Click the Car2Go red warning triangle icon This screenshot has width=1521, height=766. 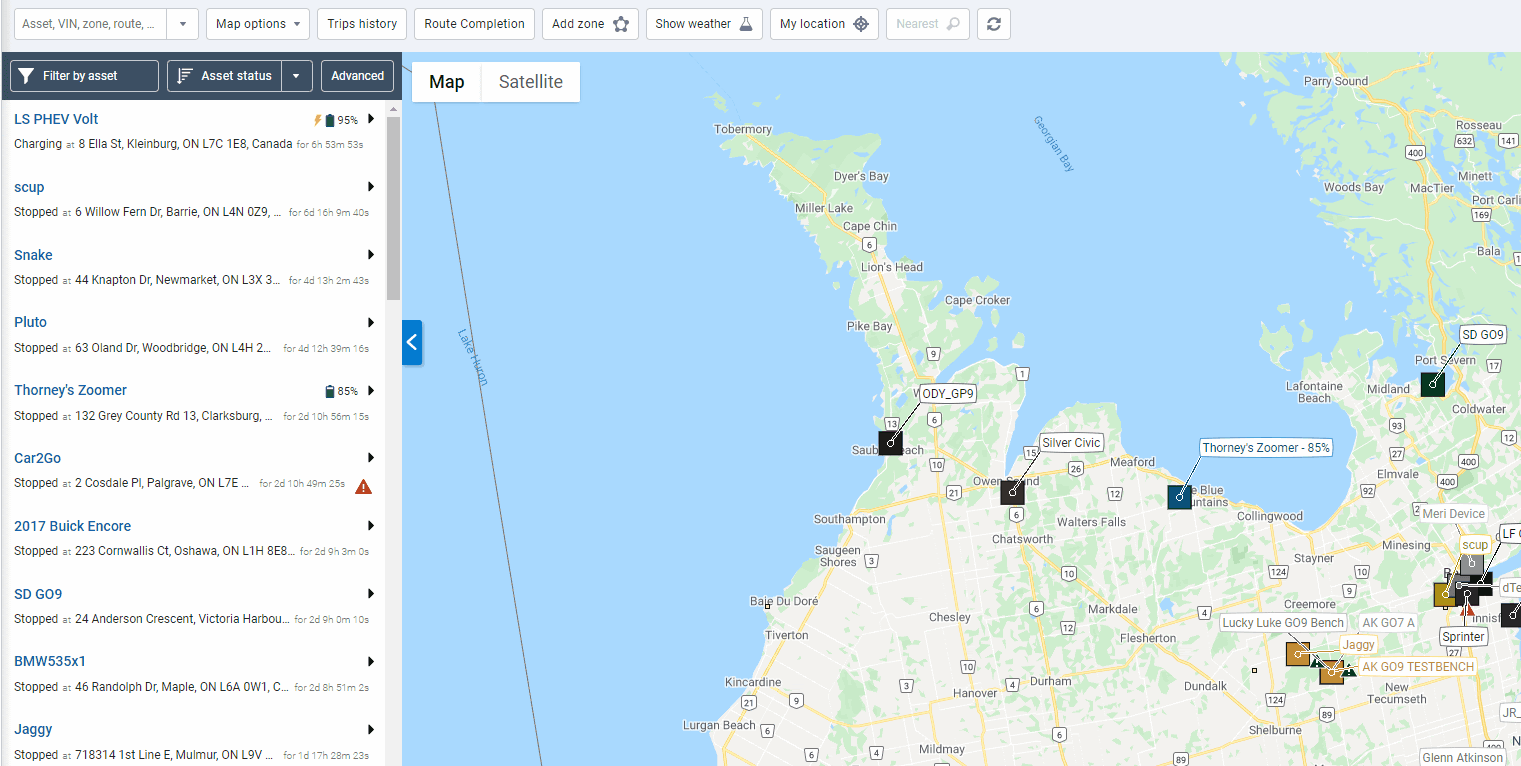363,486
